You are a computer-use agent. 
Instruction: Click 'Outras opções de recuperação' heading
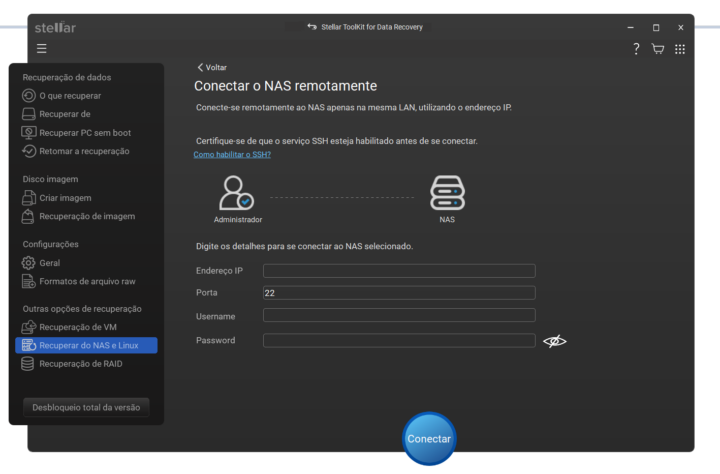pyautogui.click(x=82, y=309)
